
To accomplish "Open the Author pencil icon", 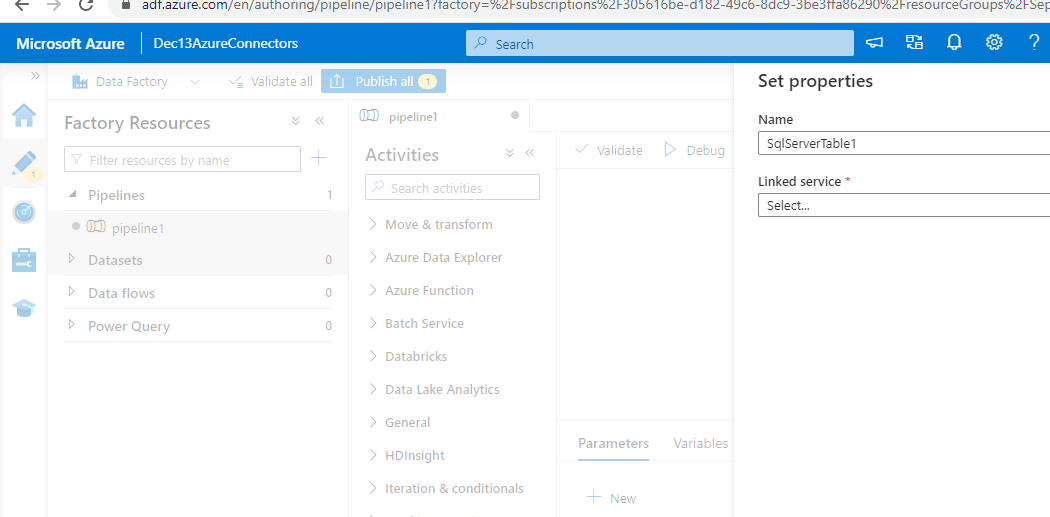I will (x=24, y=164).
